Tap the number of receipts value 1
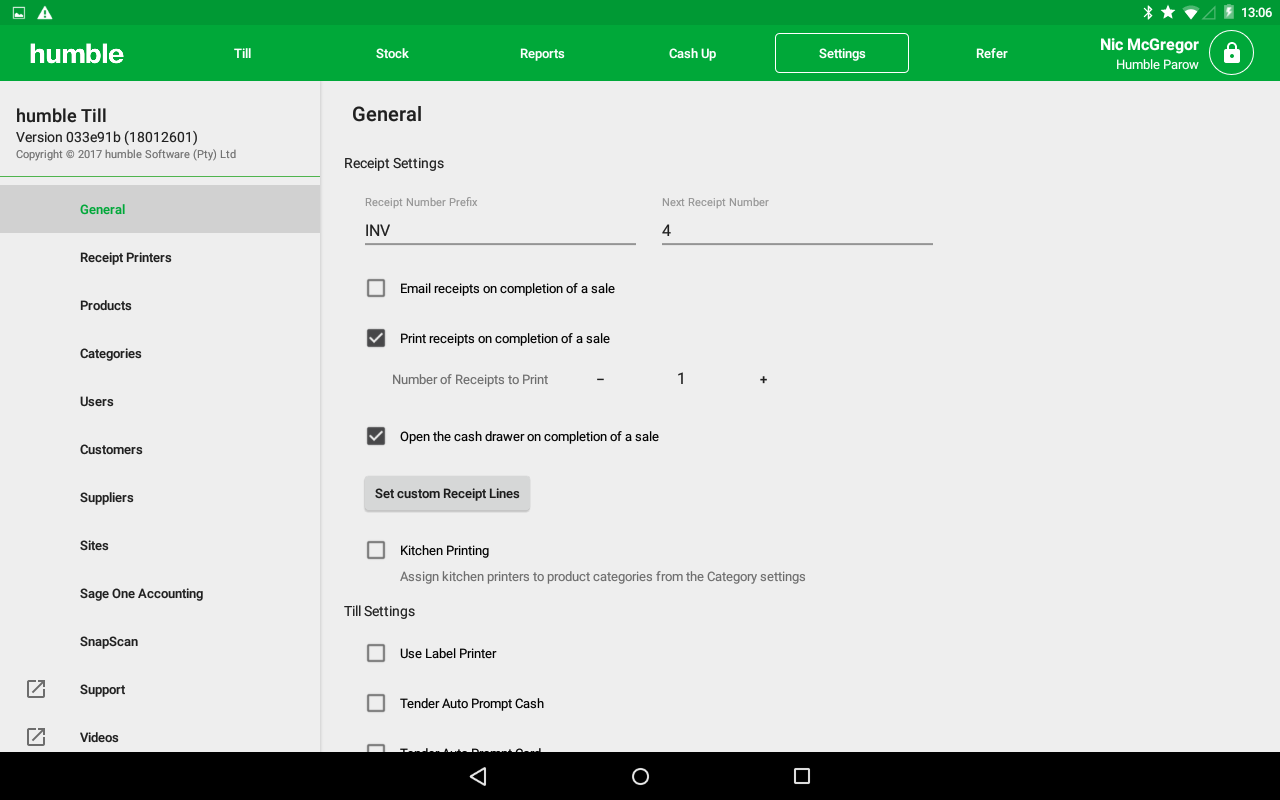 681,379
